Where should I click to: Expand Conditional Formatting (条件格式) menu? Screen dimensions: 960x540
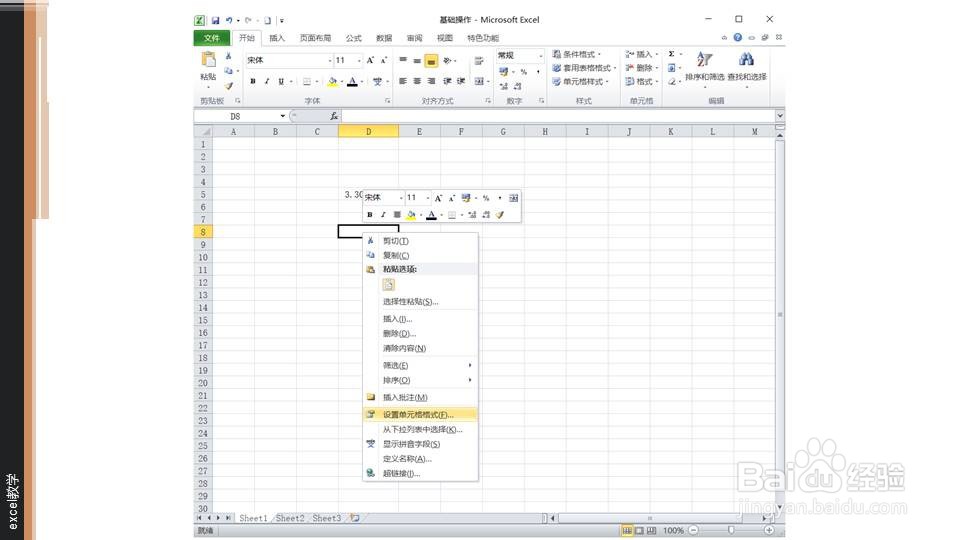click(x=577, y=54)
